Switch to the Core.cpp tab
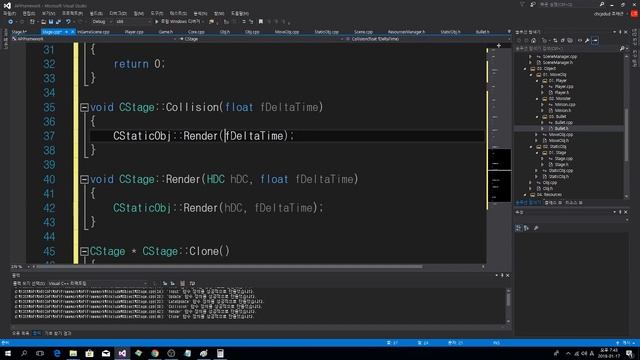This screenshot has height=360, width=640. click(196, 32)
